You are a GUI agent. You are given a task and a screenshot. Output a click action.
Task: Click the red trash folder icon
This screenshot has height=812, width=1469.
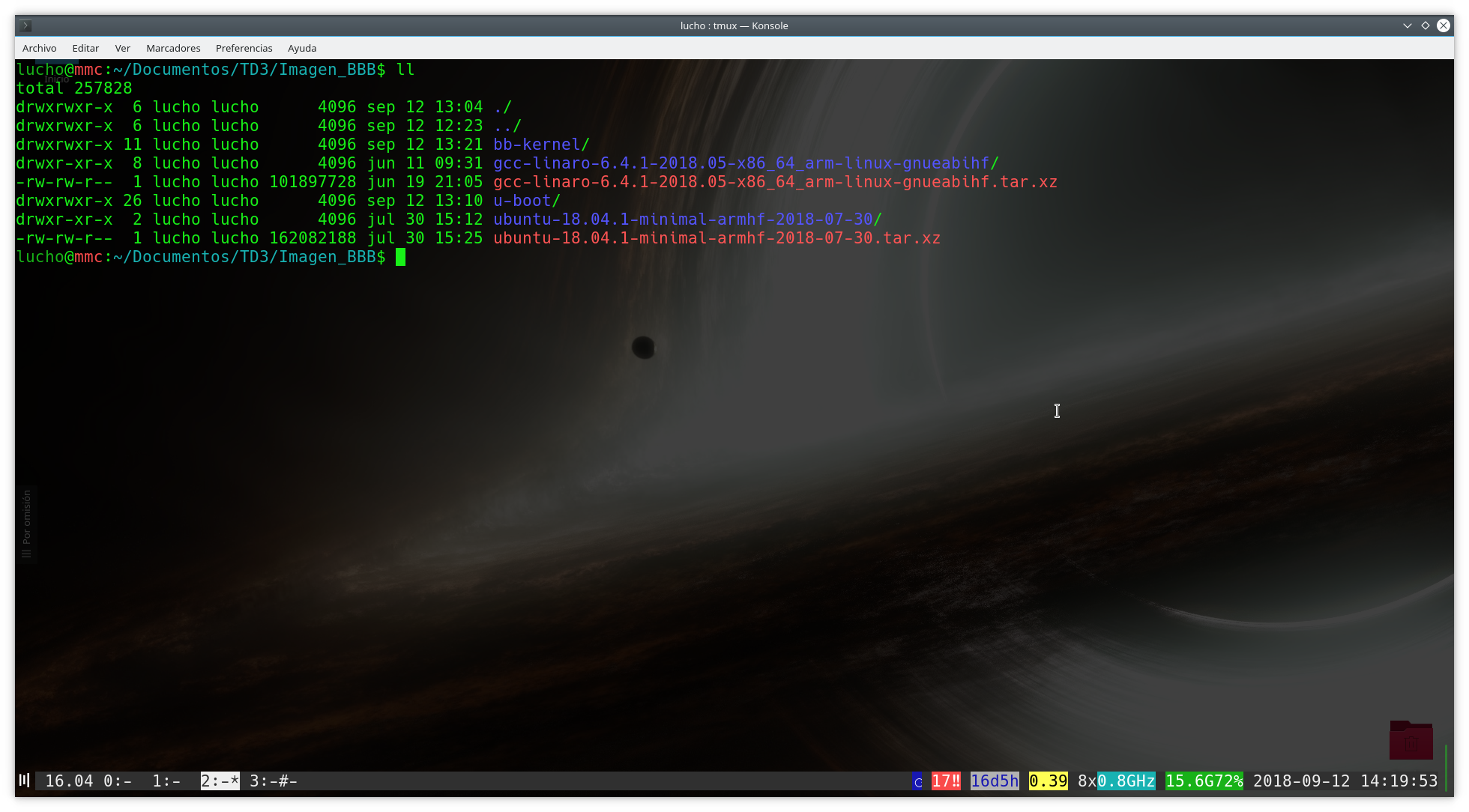1411,740
